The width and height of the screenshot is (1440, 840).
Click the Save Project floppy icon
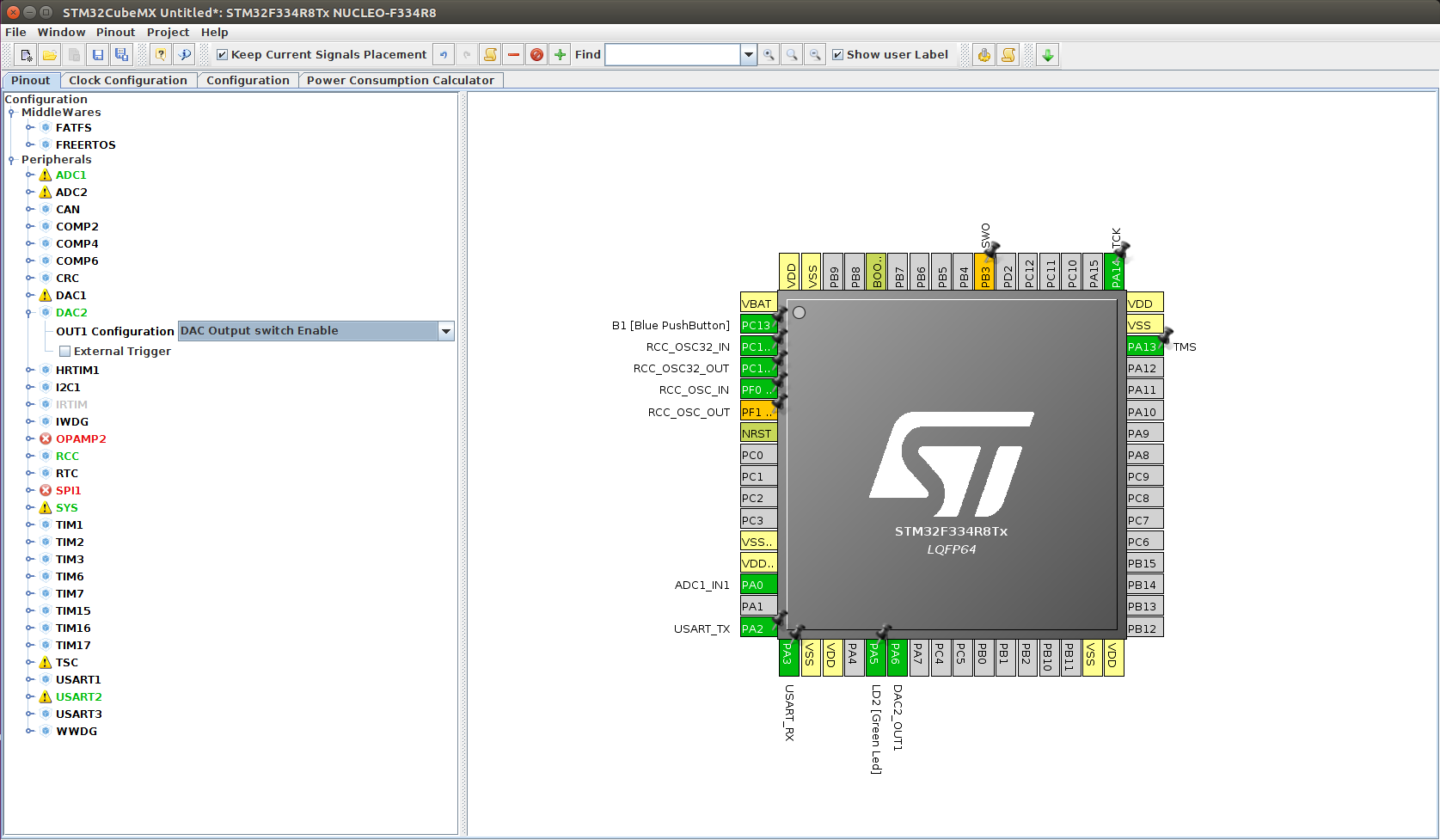pos(98,55)
